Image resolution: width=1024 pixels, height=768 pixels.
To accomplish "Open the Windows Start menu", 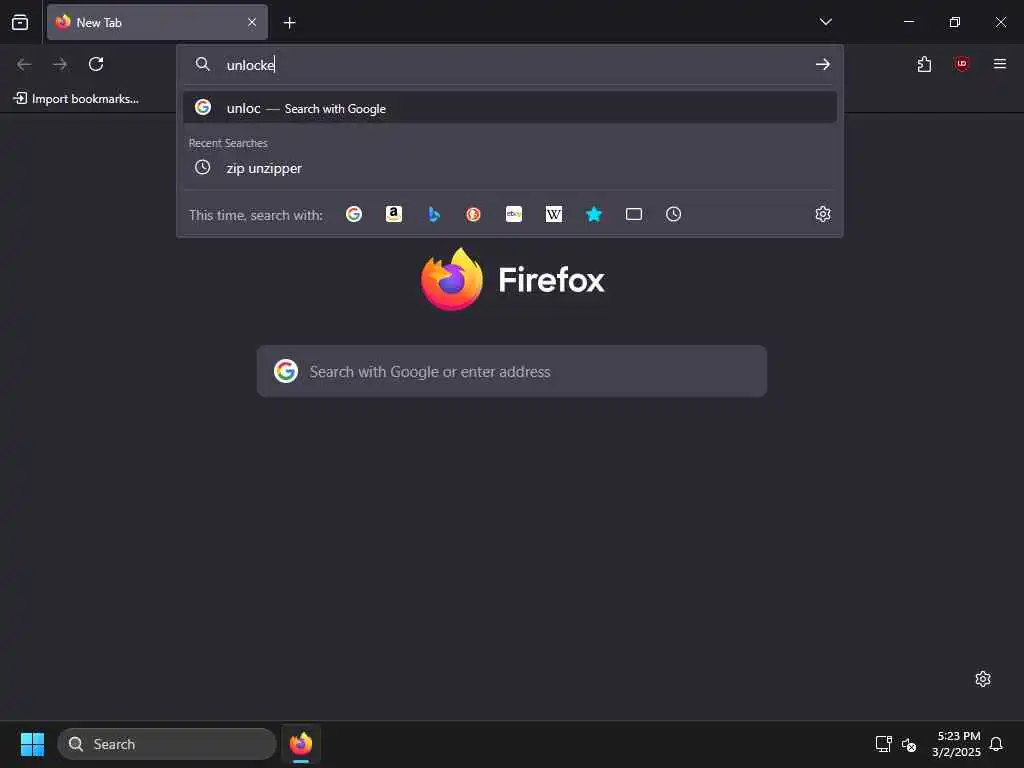I will (x=32, y=744).
